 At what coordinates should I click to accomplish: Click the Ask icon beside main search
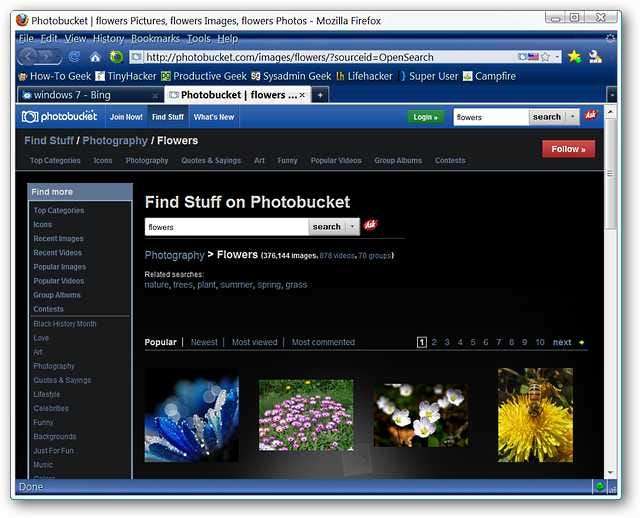click(x=370, y=226)
